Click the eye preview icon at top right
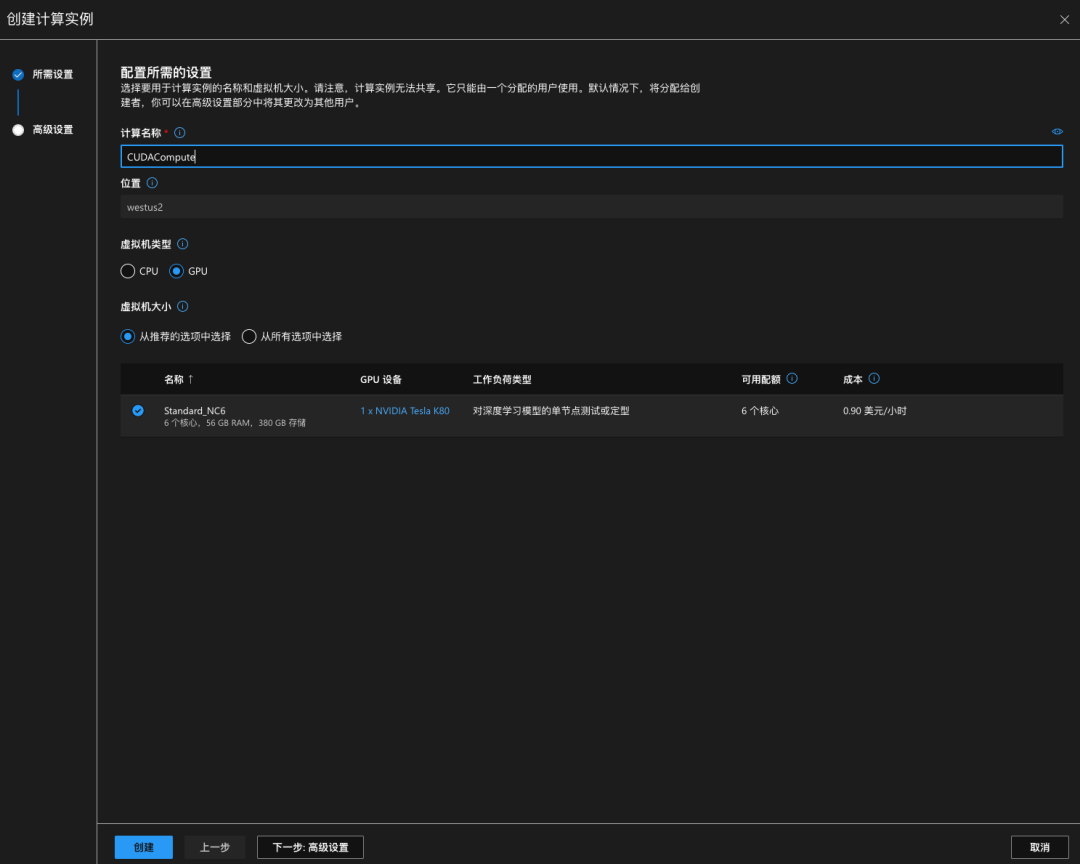 coord(1057,132)
